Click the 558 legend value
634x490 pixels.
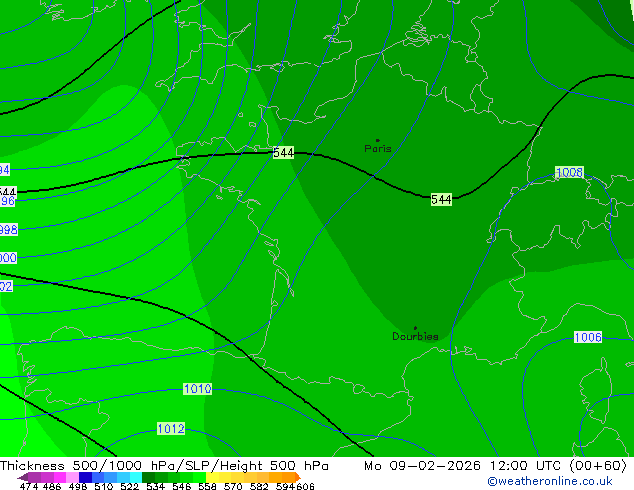point(207,486)
